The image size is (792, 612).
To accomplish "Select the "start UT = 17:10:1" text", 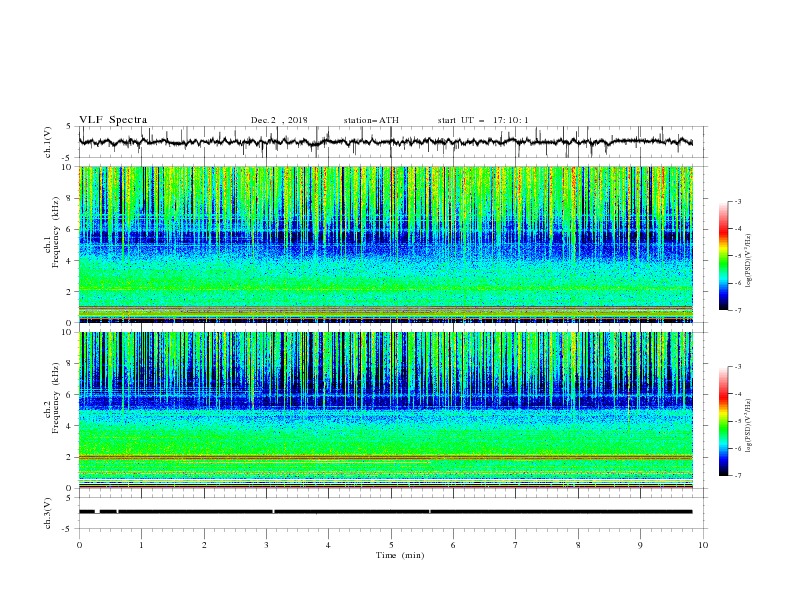I will 483,120.
